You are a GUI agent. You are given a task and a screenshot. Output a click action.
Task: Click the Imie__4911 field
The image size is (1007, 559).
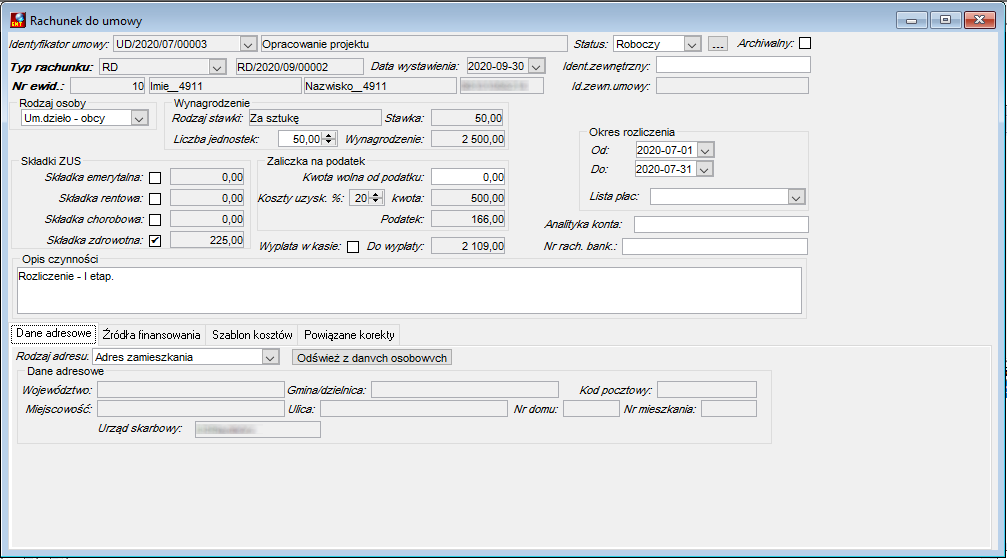(x=225, y=85)
